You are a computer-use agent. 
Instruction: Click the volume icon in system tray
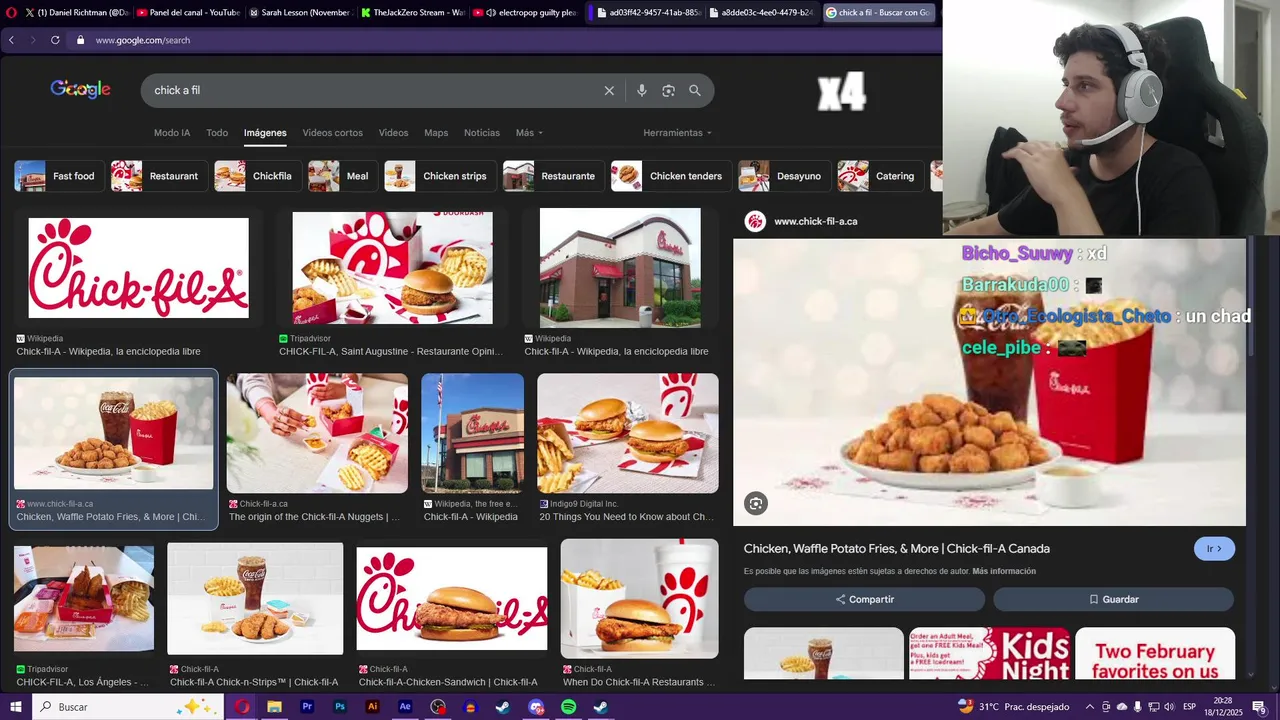point(1171,707)
